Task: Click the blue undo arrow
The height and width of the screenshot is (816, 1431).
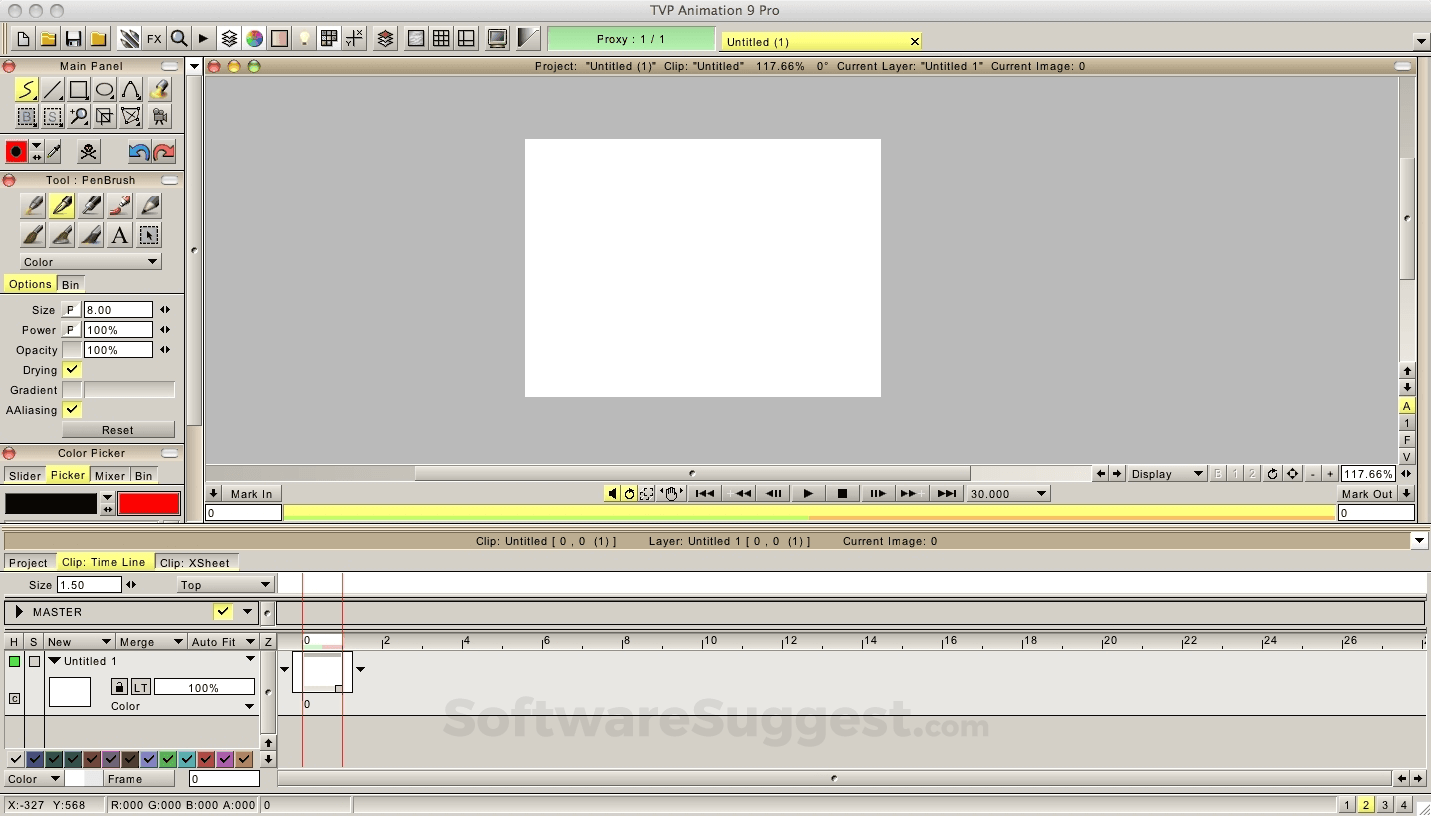Action: (139, 152)
